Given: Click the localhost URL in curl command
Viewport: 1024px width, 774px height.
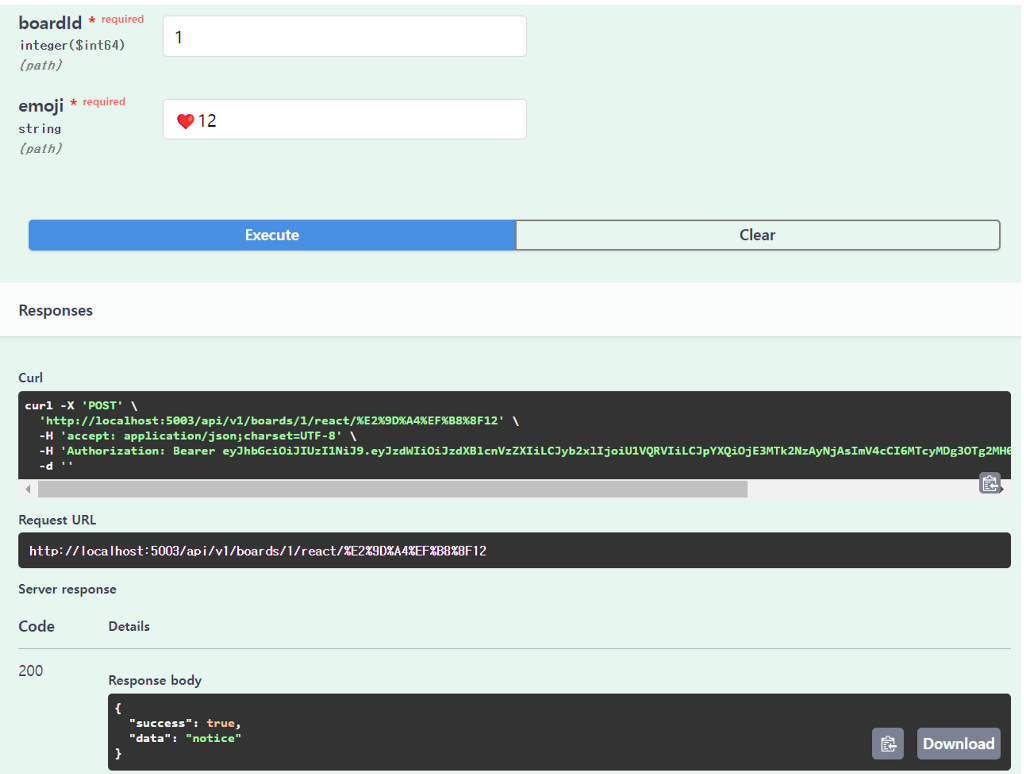Looking at the screenshot, I should [272, 421].
